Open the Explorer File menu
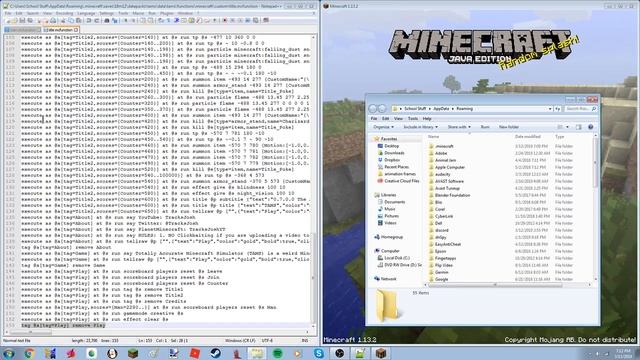The height and width of the screenshot is (360, 640). 374,118
